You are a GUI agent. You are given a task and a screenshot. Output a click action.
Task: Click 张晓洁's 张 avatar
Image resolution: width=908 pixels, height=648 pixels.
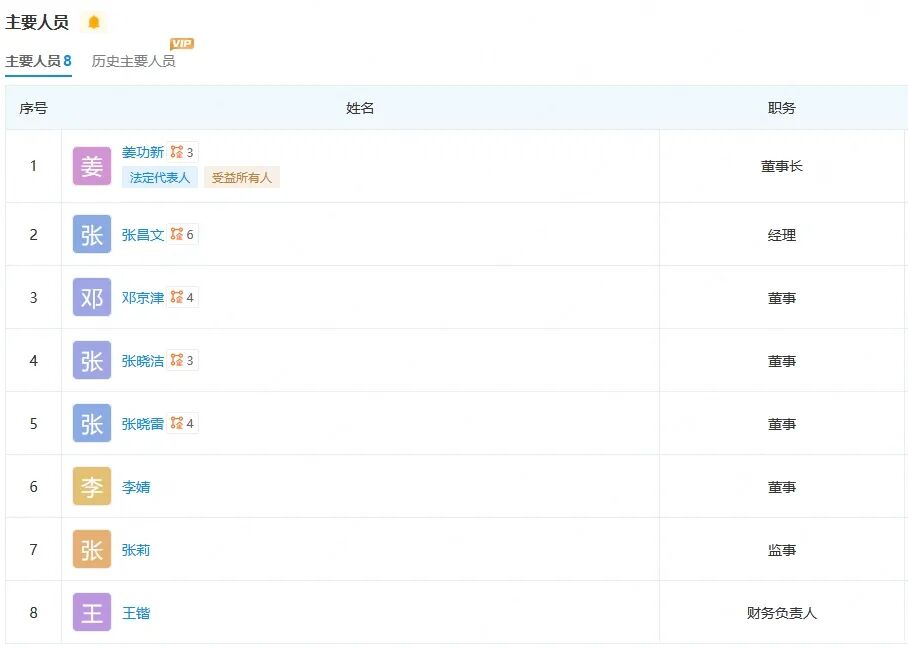[91, 361]
